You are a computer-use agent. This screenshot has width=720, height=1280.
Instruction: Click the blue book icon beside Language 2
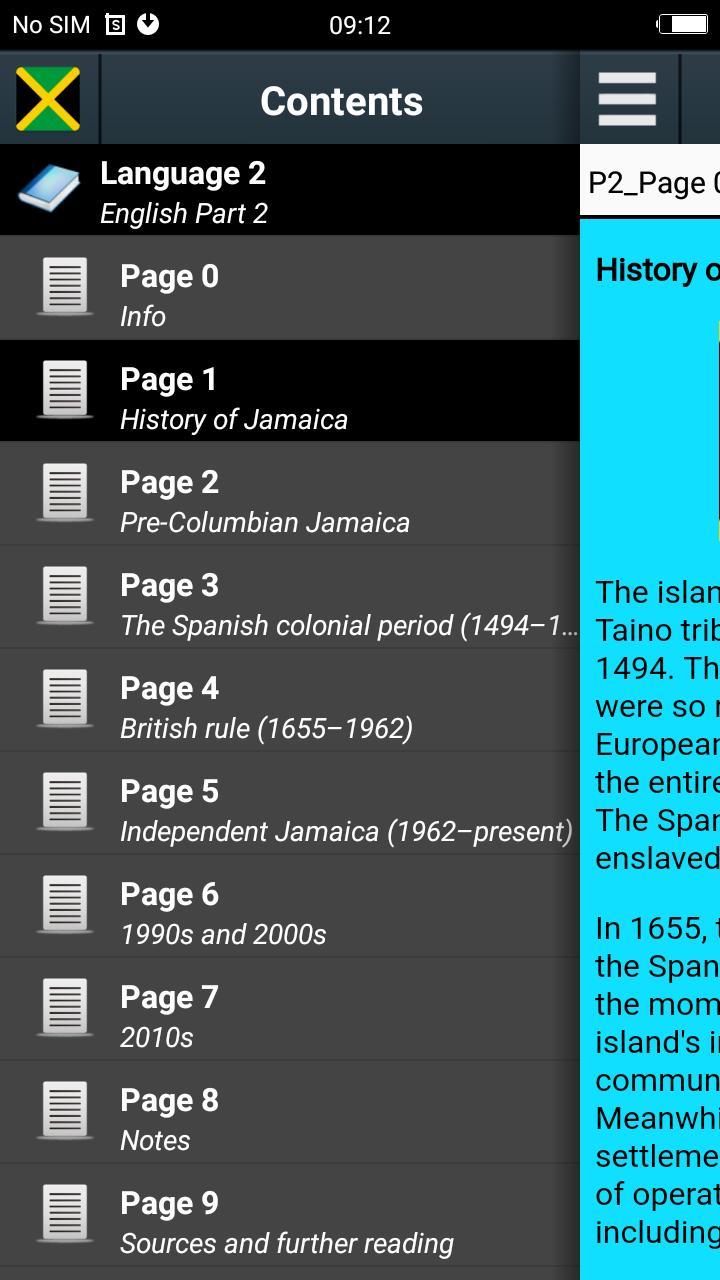(x=47, y=190)
